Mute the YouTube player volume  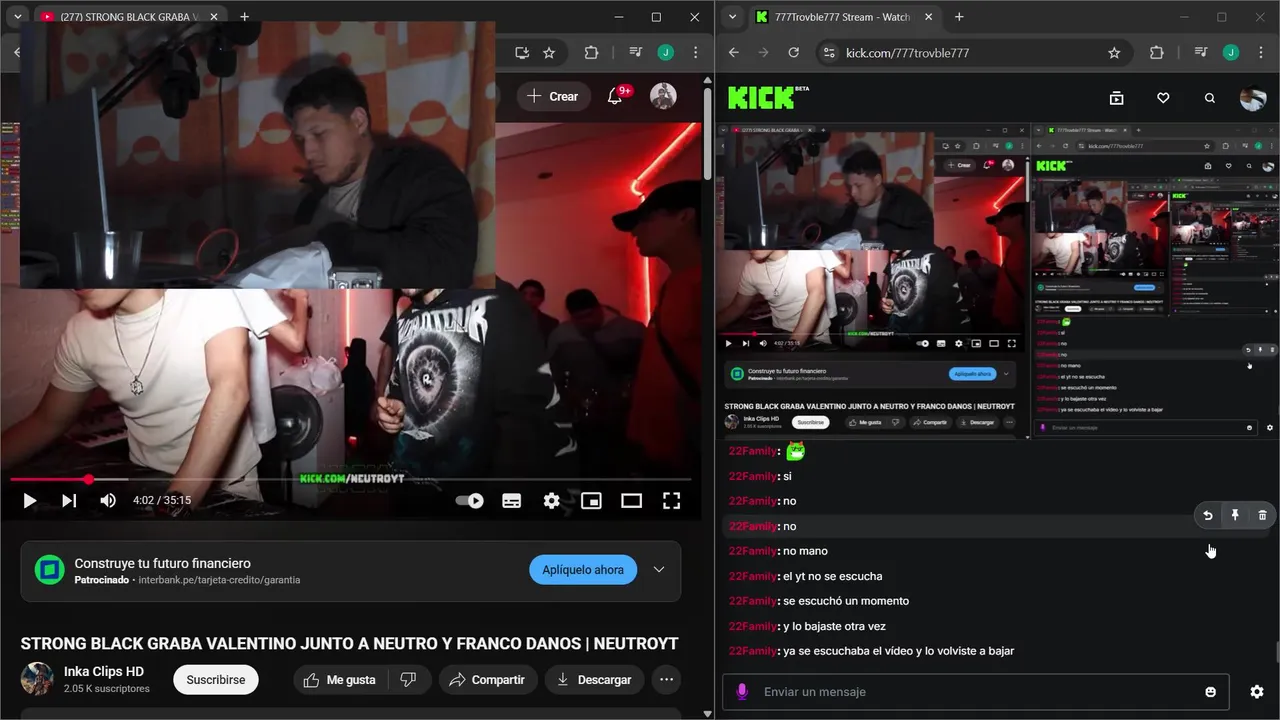click(108, 501)
